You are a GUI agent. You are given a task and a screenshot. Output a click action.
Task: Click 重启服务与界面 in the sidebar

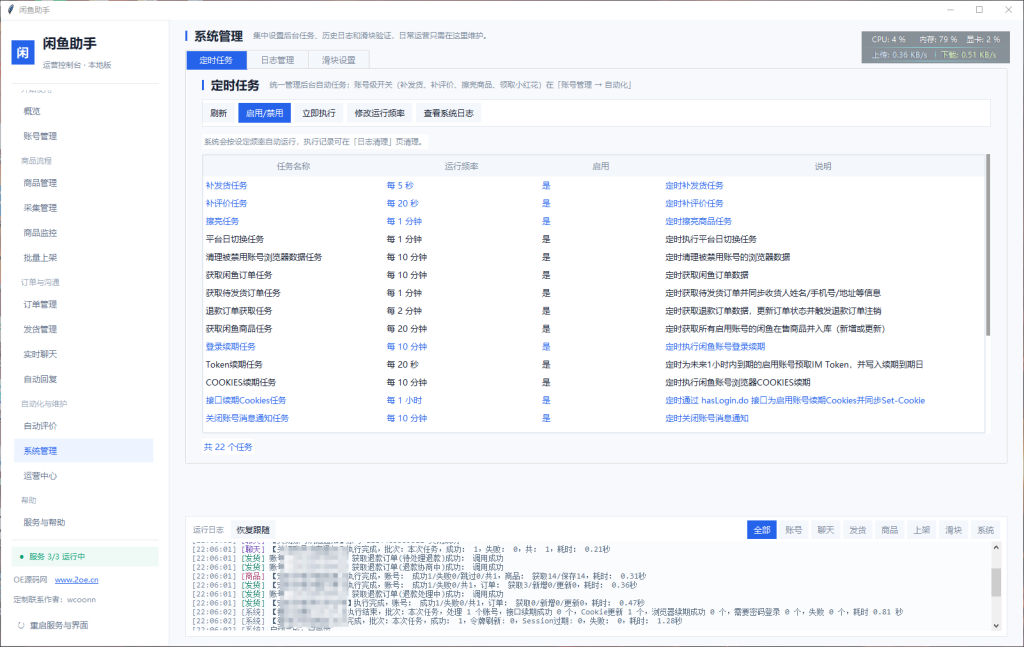pyautogui.click(x=59, y=625)
